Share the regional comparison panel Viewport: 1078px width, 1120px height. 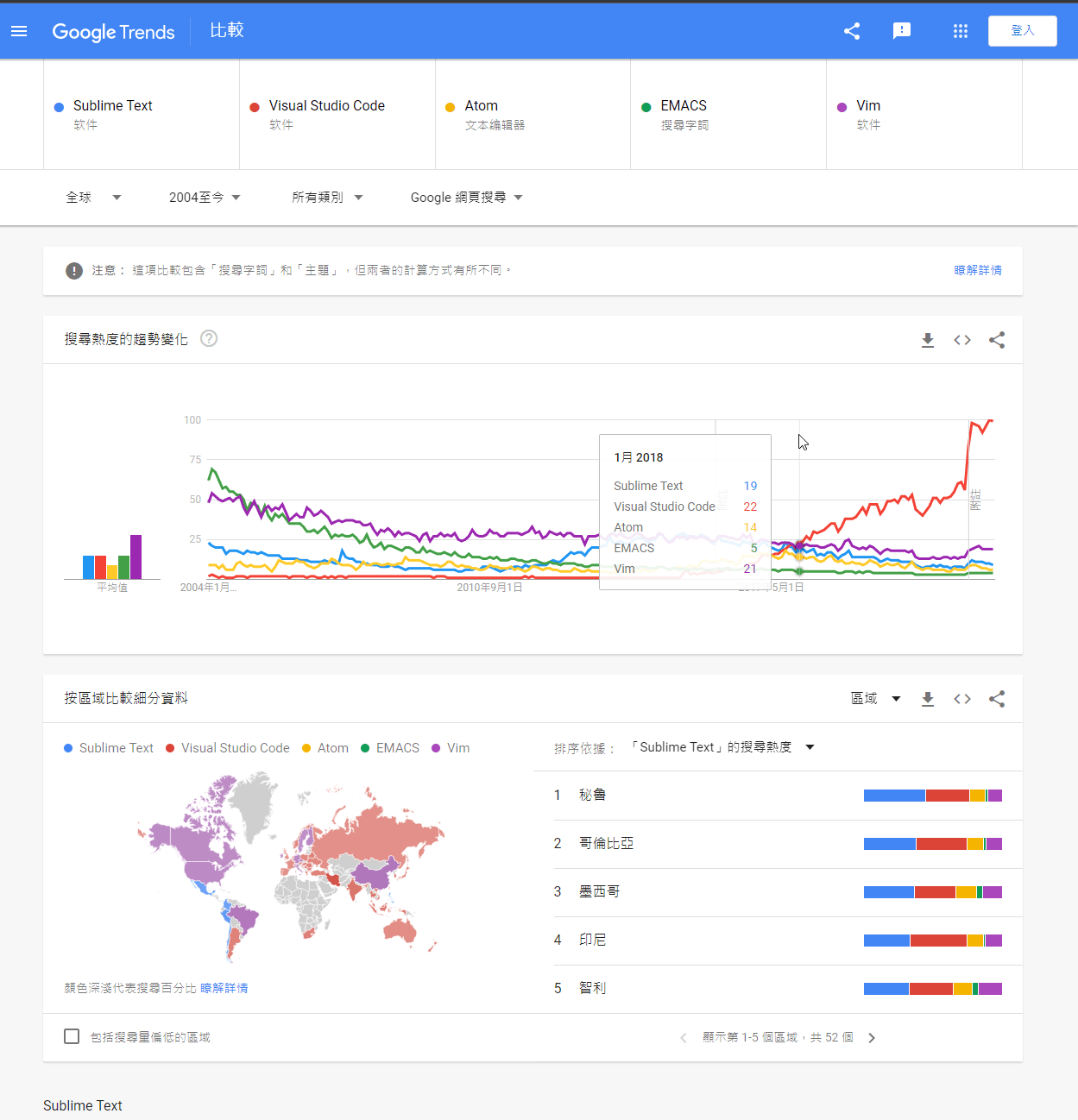click(997, 699)
